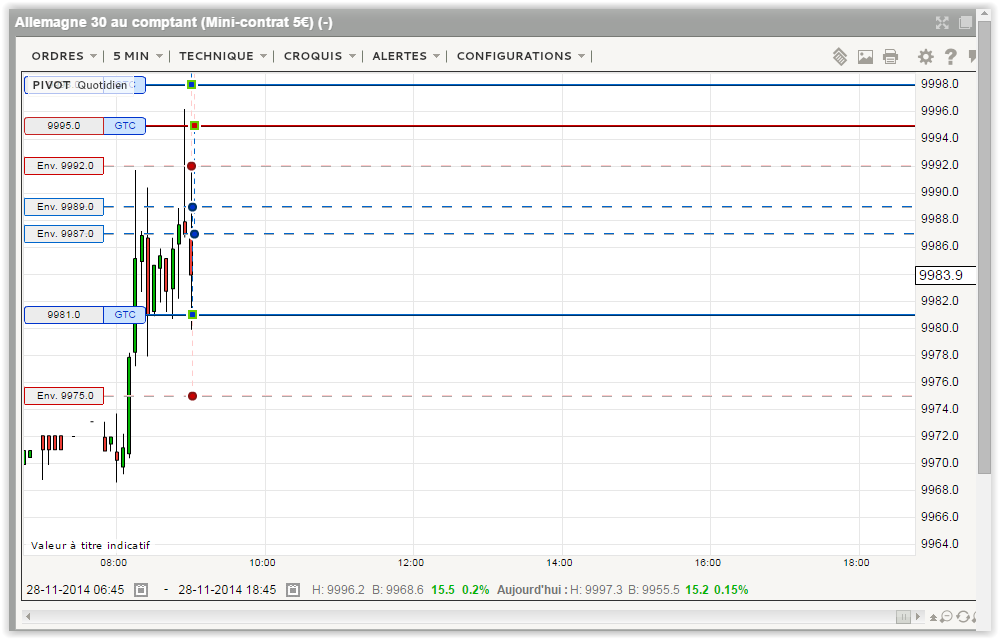
Task: Click the current price box 9983.9
Action: [945, 275]
